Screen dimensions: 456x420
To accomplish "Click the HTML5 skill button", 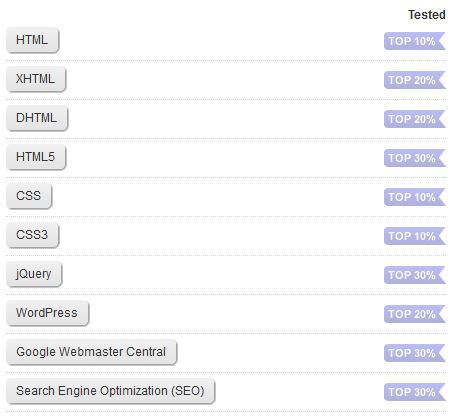I will (x=36, y=157).
